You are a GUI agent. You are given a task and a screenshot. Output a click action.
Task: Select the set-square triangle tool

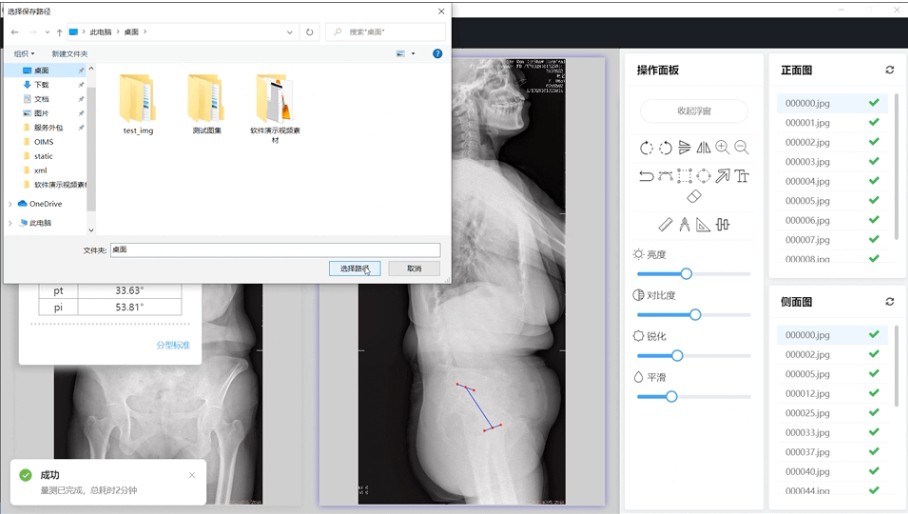pyautogui.click(x=703, y=224)
